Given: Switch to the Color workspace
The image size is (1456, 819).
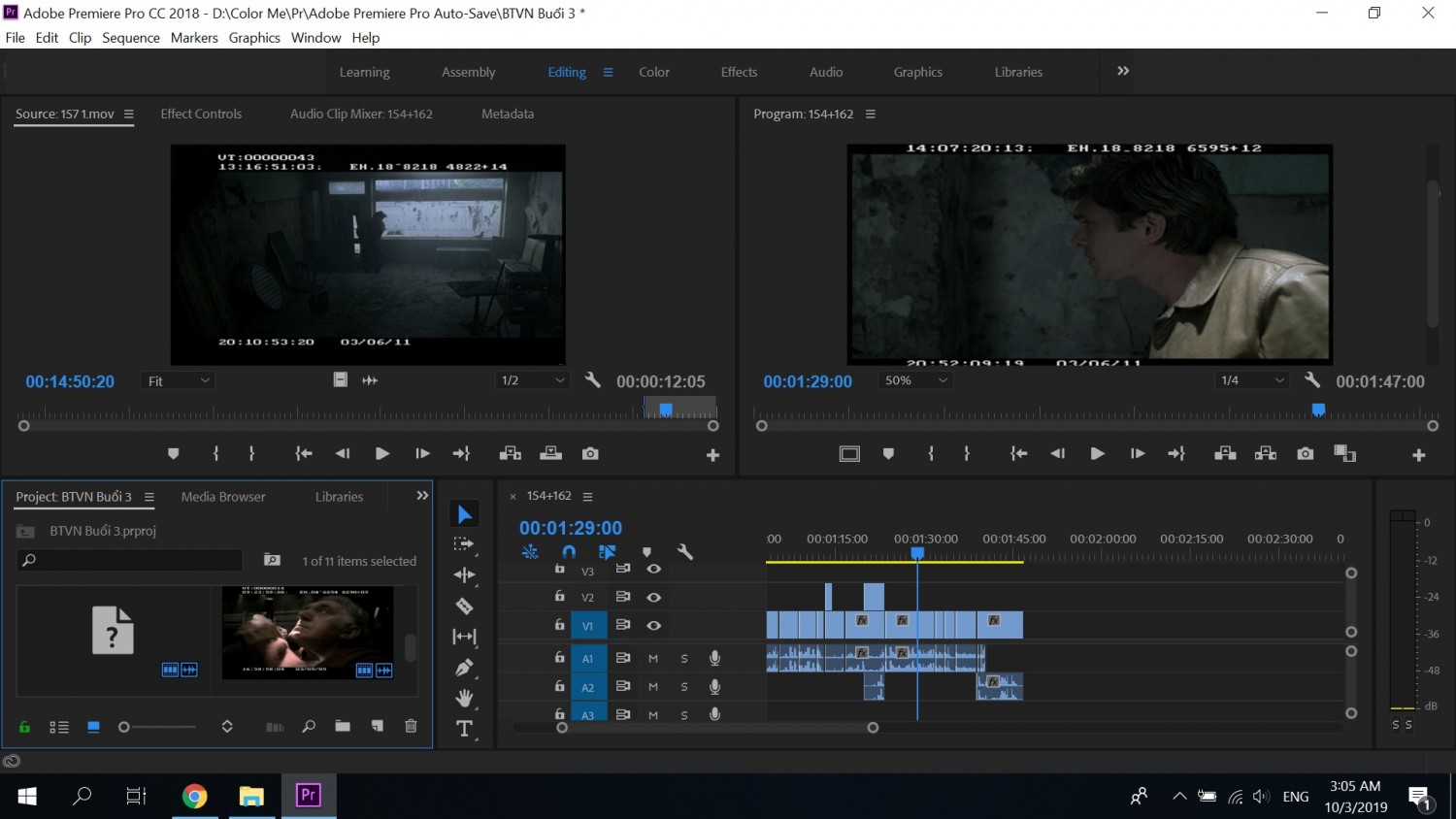Looking at the screenshot, I should pos(654,72).
